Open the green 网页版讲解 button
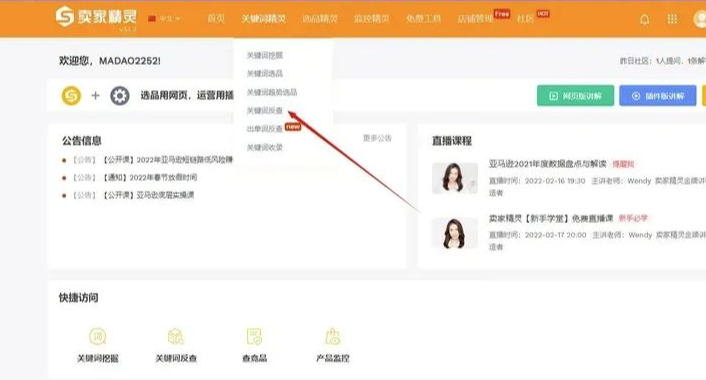The width and height of the screenshot is (706, 380). coord(575,96)
